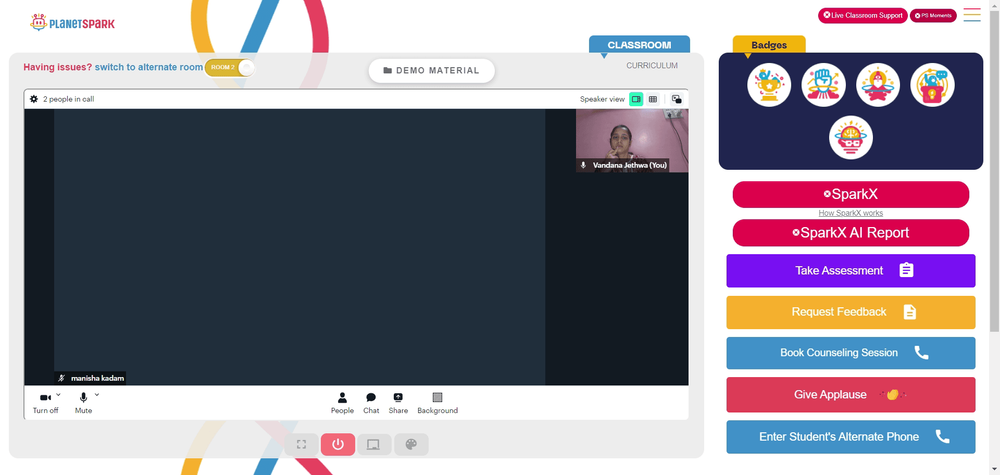Switch to speaker view layout icon
The image size is (1000, 475).
click(x=636, y=99)
